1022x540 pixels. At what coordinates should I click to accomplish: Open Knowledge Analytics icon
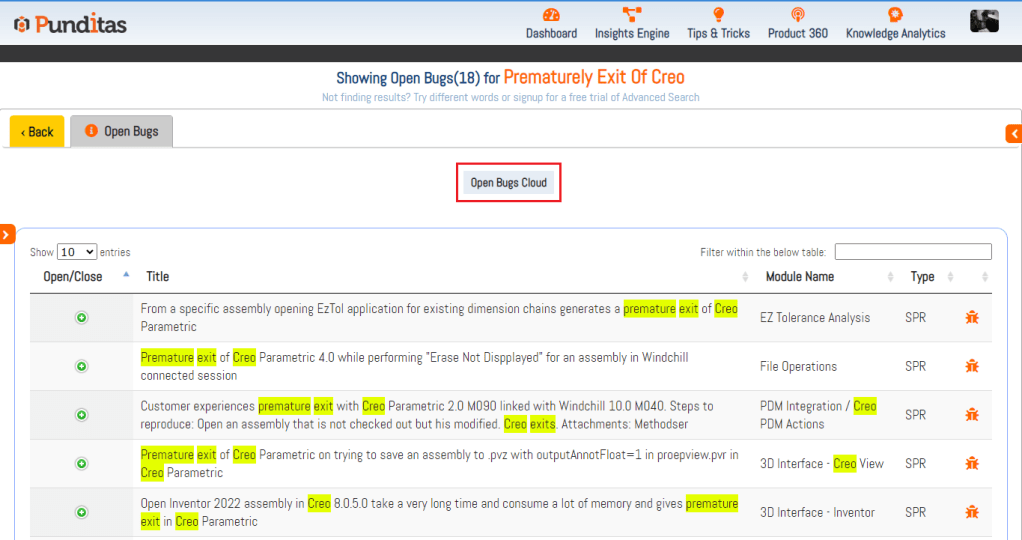point(895,15)
